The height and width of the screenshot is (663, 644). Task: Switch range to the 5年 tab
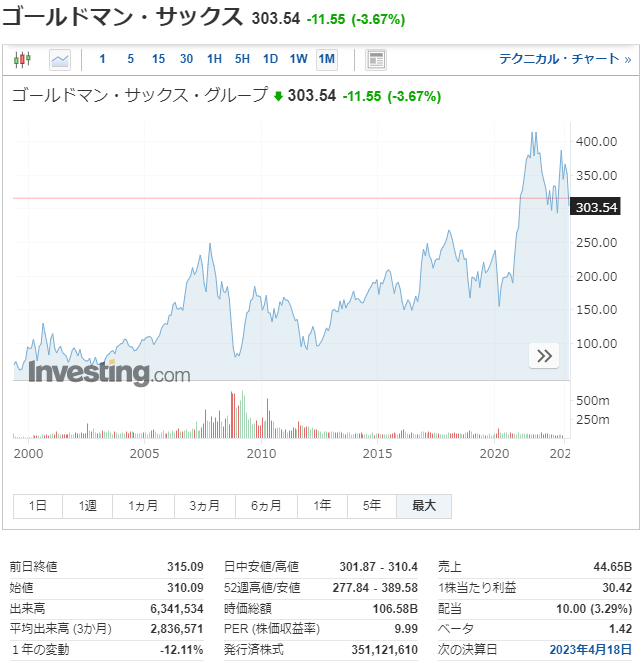[372, 506]
